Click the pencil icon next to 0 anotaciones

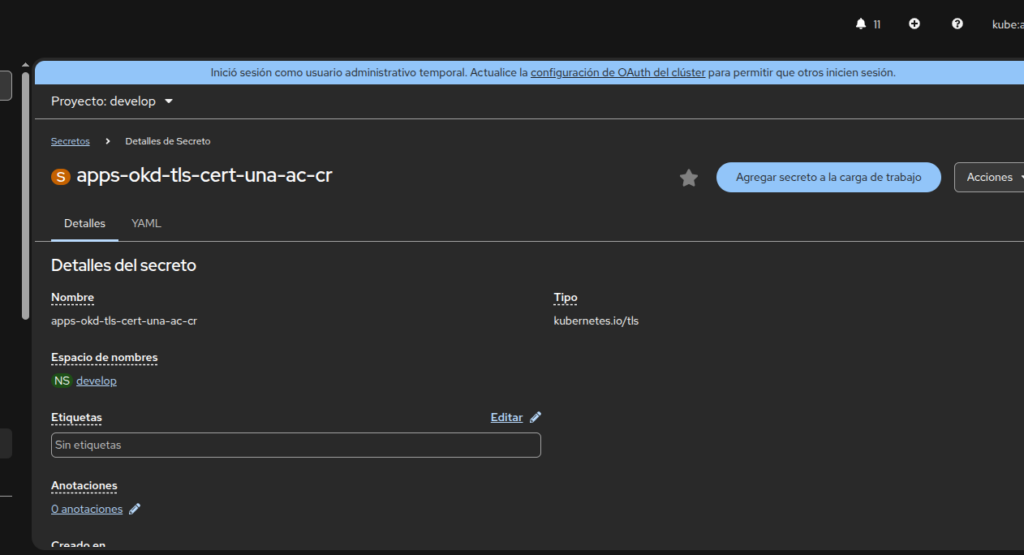tap(135, 509)
